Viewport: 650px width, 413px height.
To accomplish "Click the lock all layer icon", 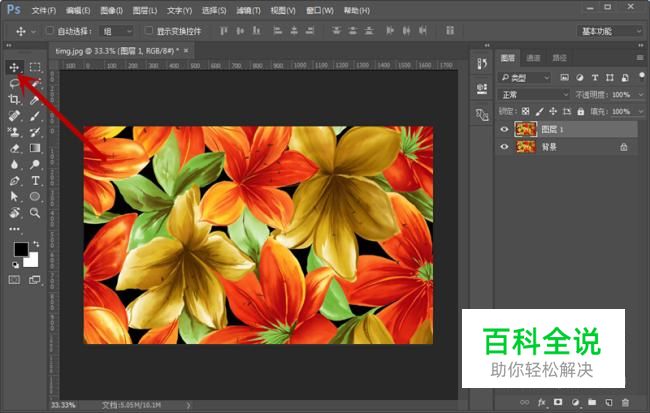I will [582, 111].
